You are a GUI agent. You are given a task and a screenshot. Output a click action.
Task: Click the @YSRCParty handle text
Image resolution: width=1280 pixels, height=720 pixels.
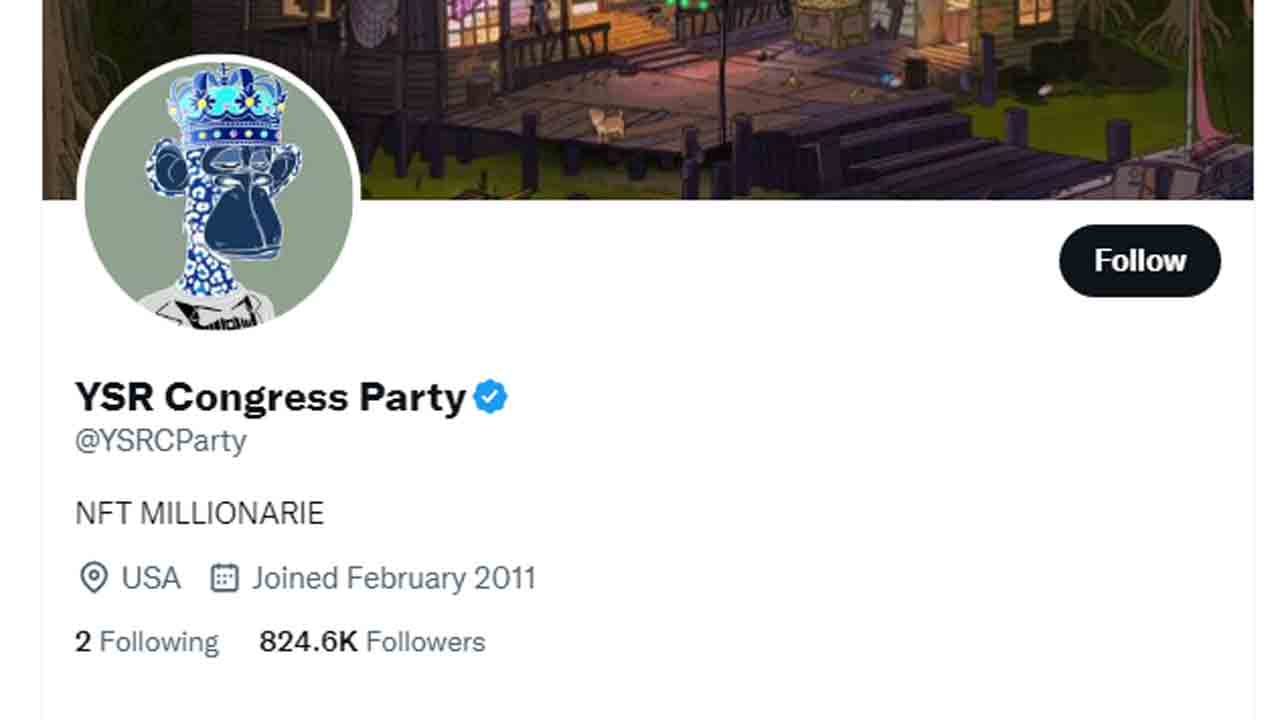pyautogui.click(x=160, y=438)
